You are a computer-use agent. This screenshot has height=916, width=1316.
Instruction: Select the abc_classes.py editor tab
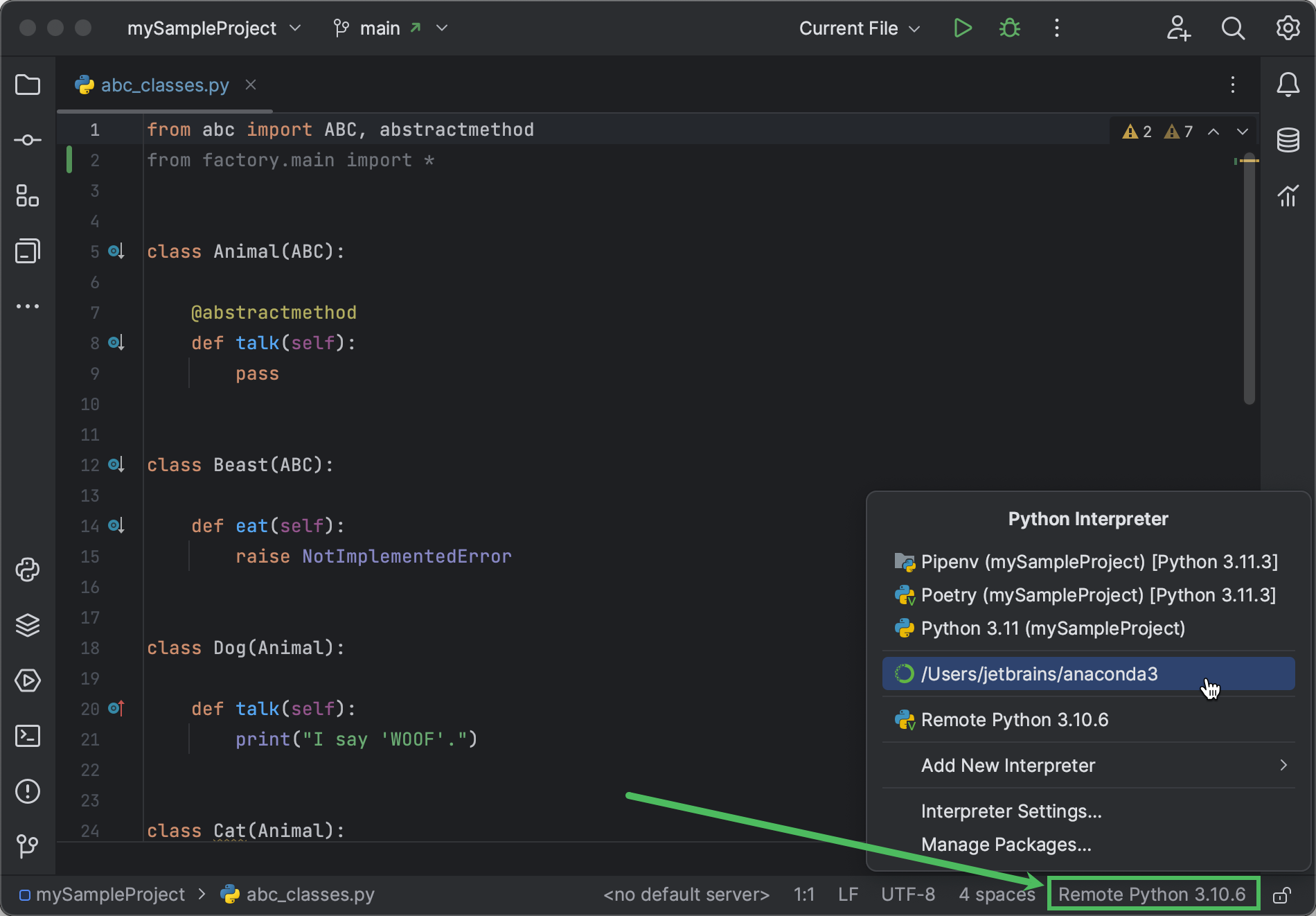point(164,85)
